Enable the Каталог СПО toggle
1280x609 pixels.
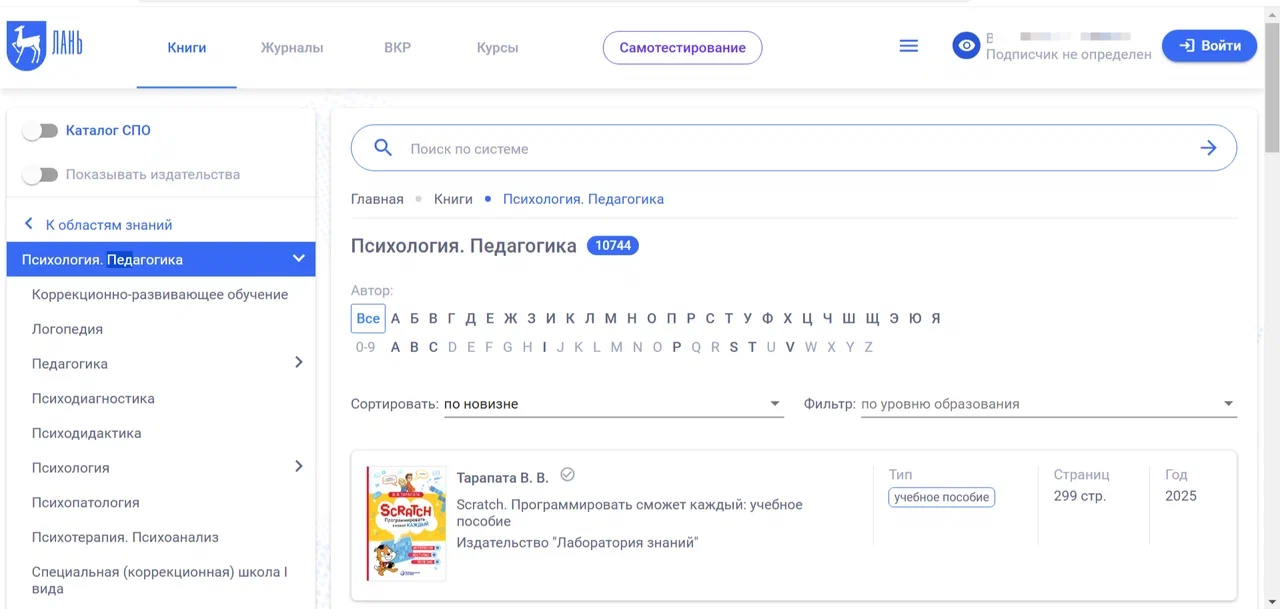[40, 130]
